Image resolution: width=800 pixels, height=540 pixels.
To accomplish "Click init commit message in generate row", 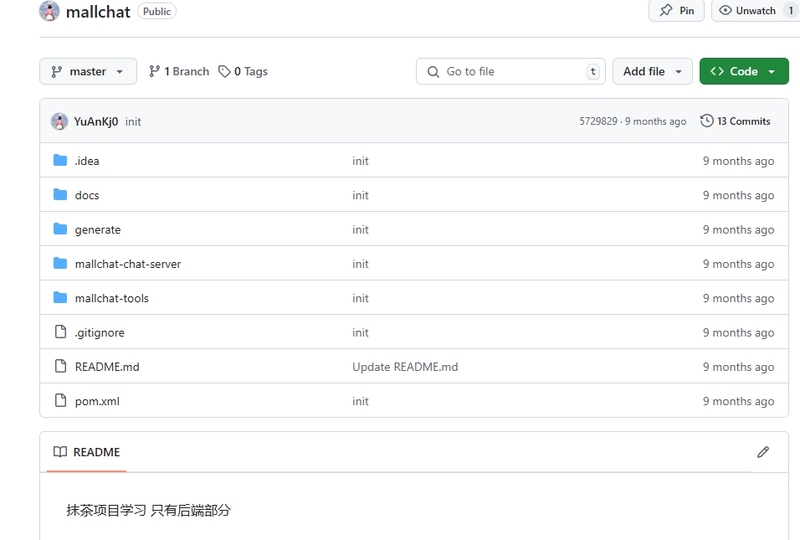I will 360,230.
